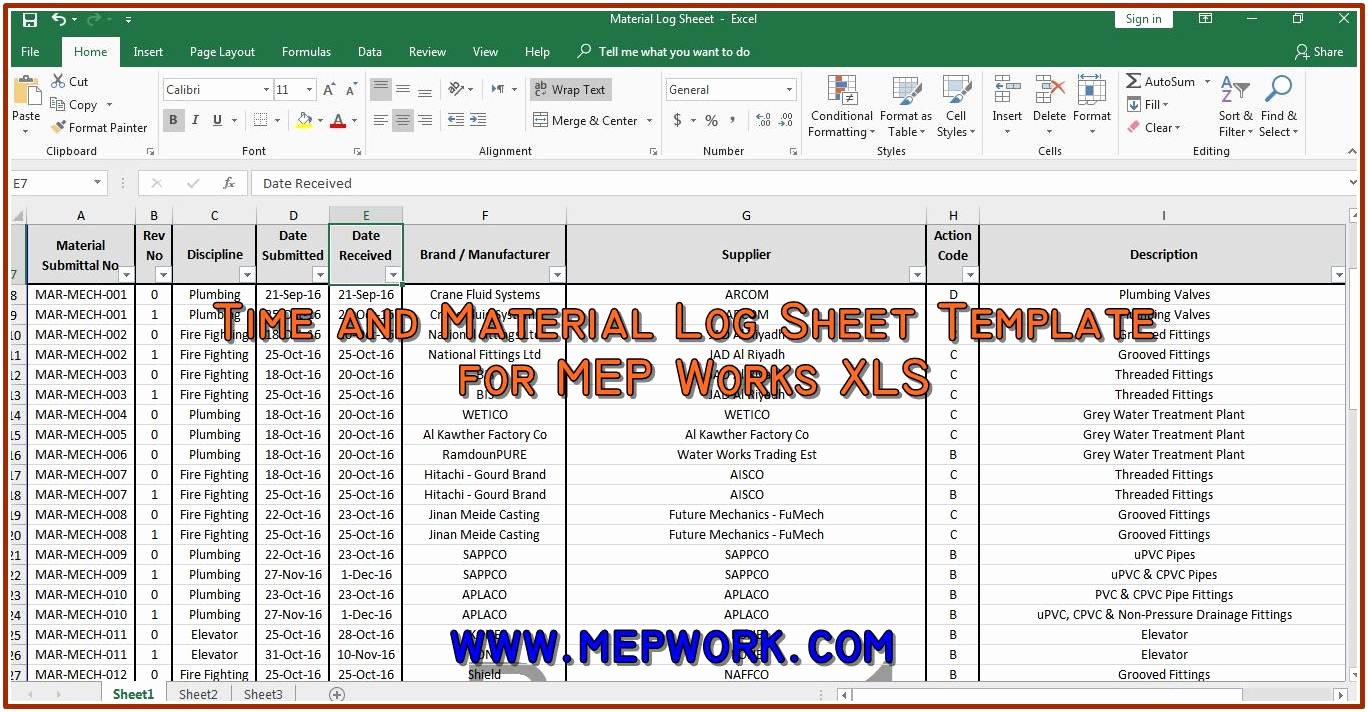This screenshot has width=1368, height=712.
Task: Select column G header
Action: click(746, 215)
